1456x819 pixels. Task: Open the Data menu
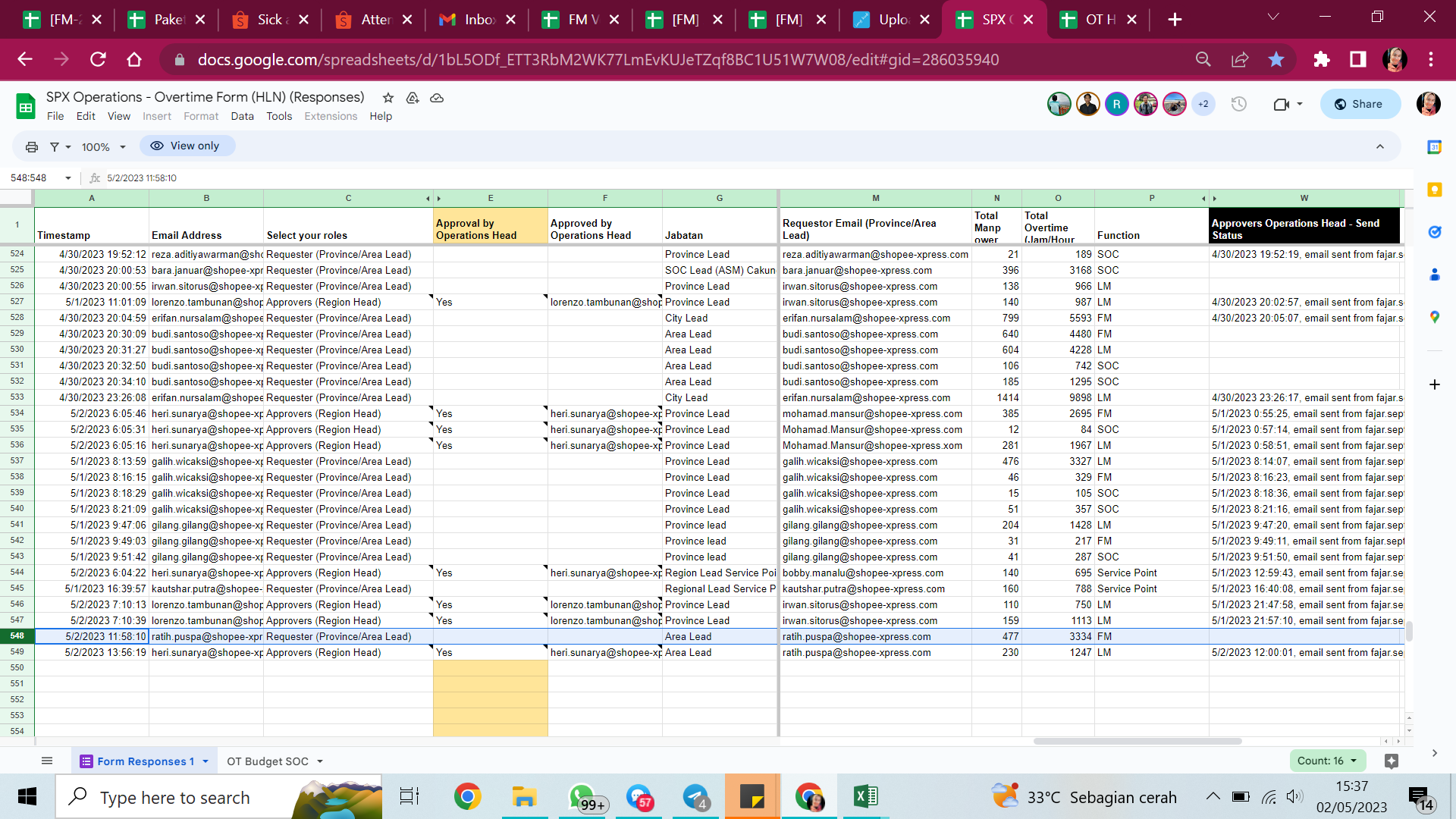(x=242, y=116)
